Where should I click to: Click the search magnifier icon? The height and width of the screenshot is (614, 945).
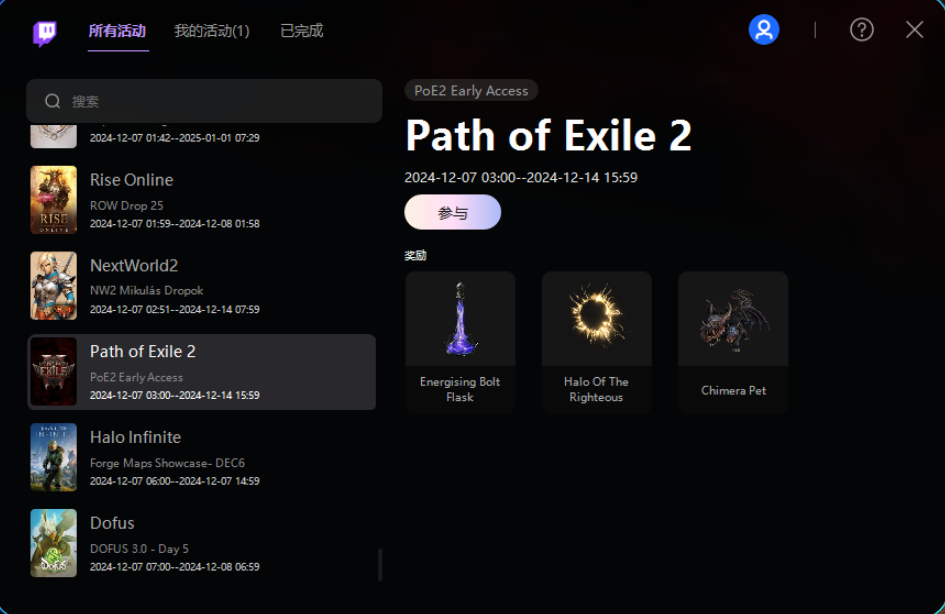52,101
